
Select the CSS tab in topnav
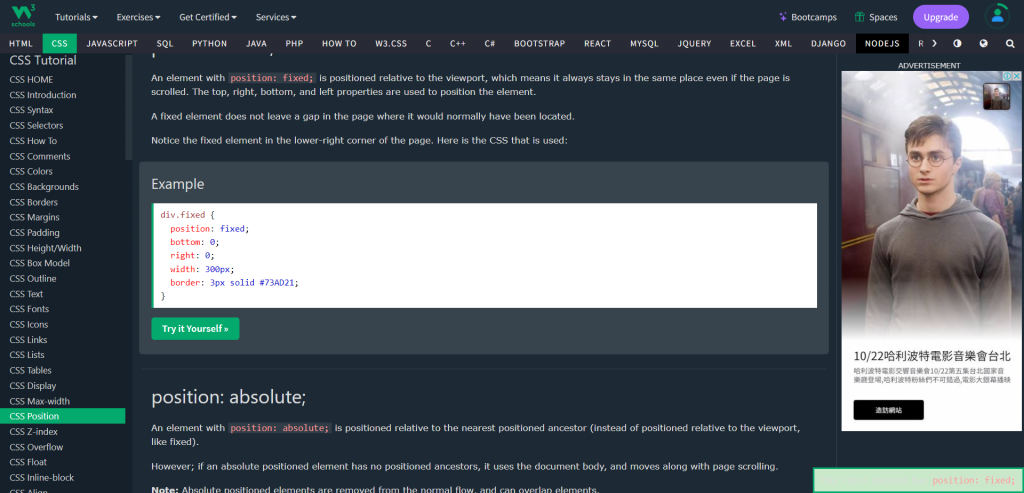[x=59, y=44]
